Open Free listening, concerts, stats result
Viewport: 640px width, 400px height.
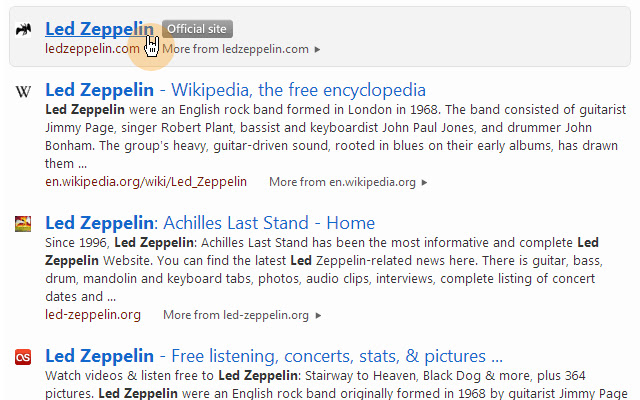click(x=273, y=356)
